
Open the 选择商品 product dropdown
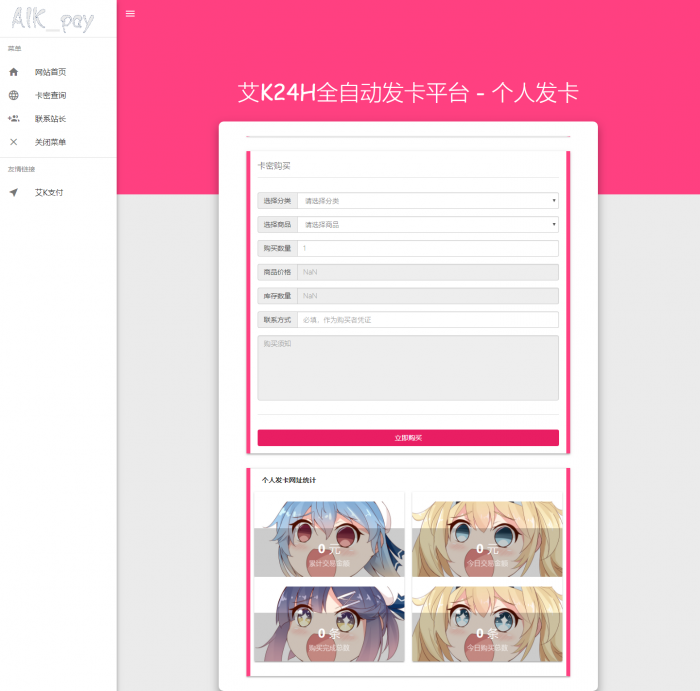(x=427, y=225)
